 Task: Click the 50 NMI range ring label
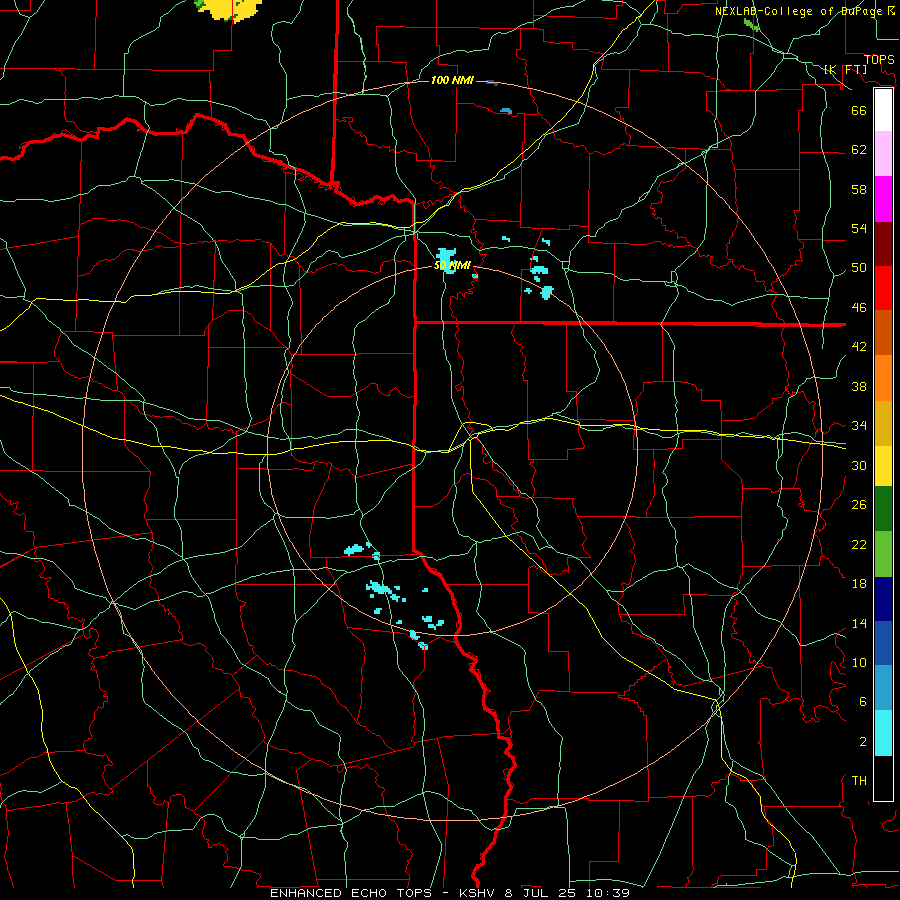[x=452, y=265]
